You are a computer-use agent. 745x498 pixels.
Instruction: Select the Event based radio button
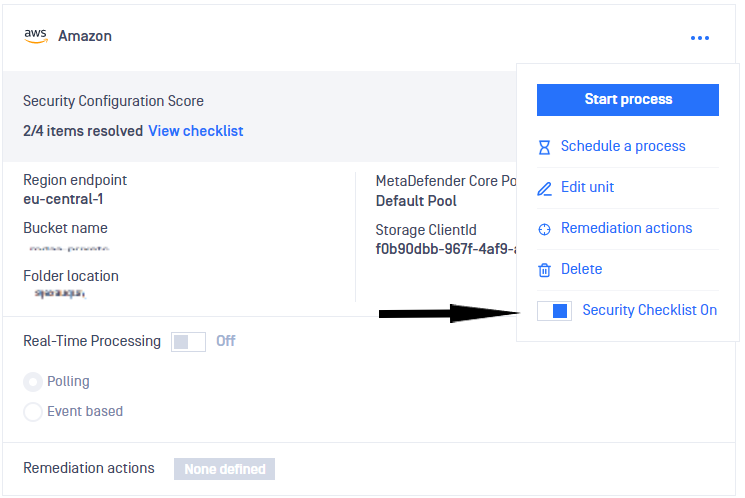(x=33, y=412)
